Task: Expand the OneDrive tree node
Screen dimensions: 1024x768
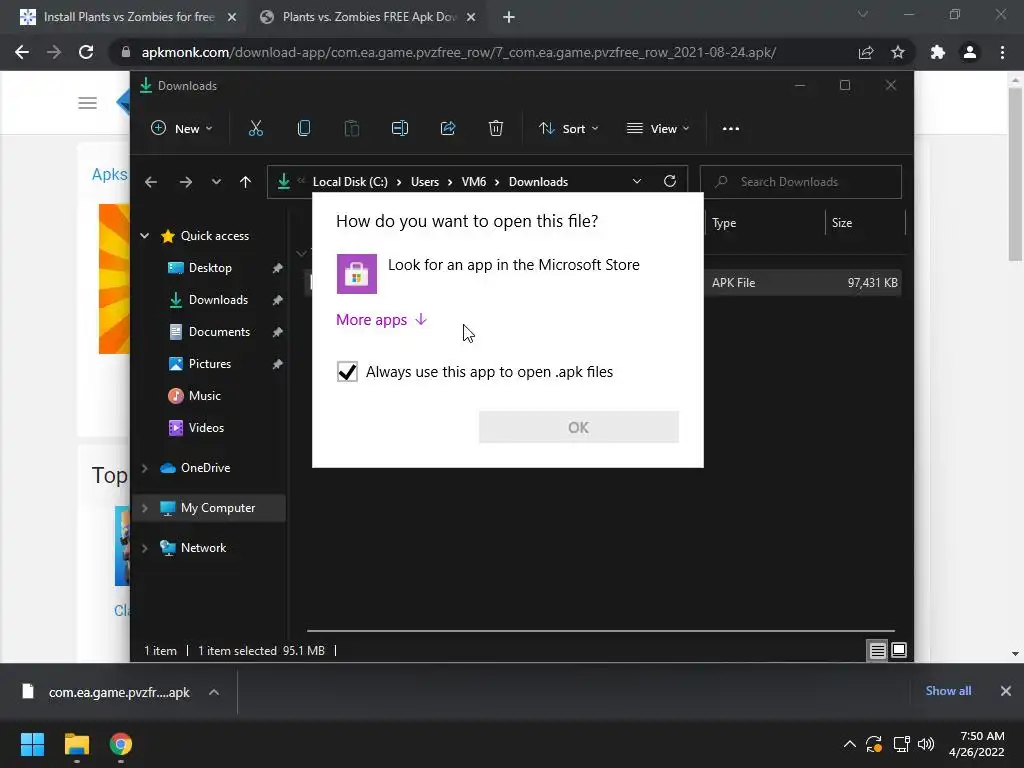Action: tap(144, 468)
